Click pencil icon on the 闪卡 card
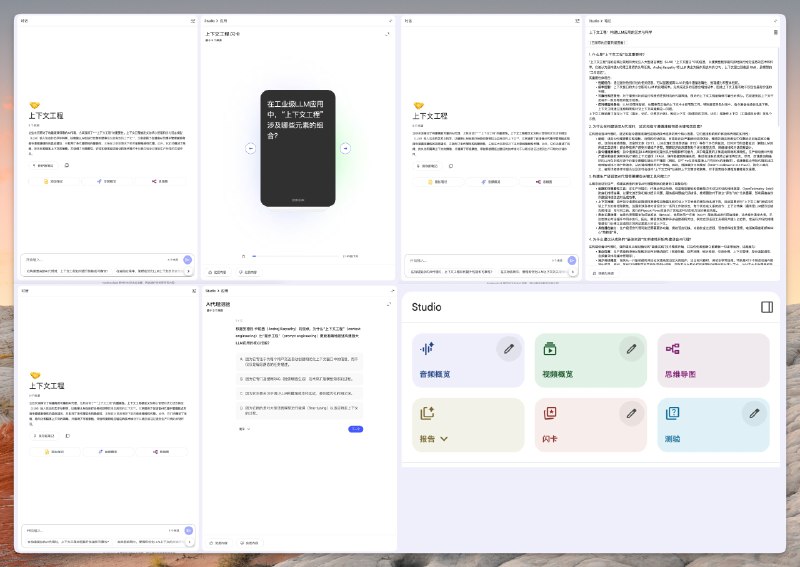The width and height of the screenshot is (800, 567). (632, 413)
